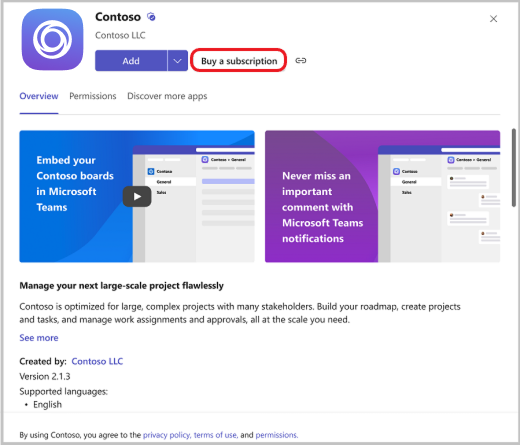
Task: Click the Manage your next large-scale project heading
Action: [121, 286]
